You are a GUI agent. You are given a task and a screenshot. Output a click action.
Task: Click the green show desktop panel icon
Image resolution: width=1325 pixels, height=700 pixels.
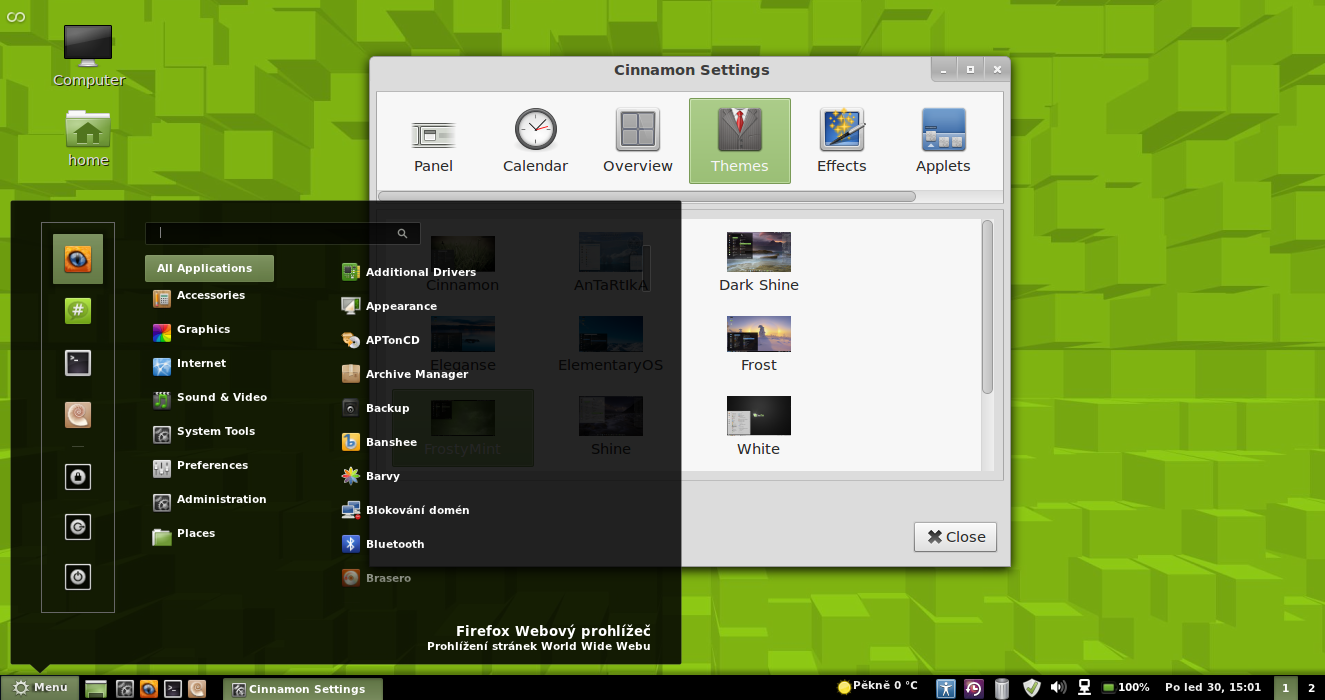(x=96, y=688)
